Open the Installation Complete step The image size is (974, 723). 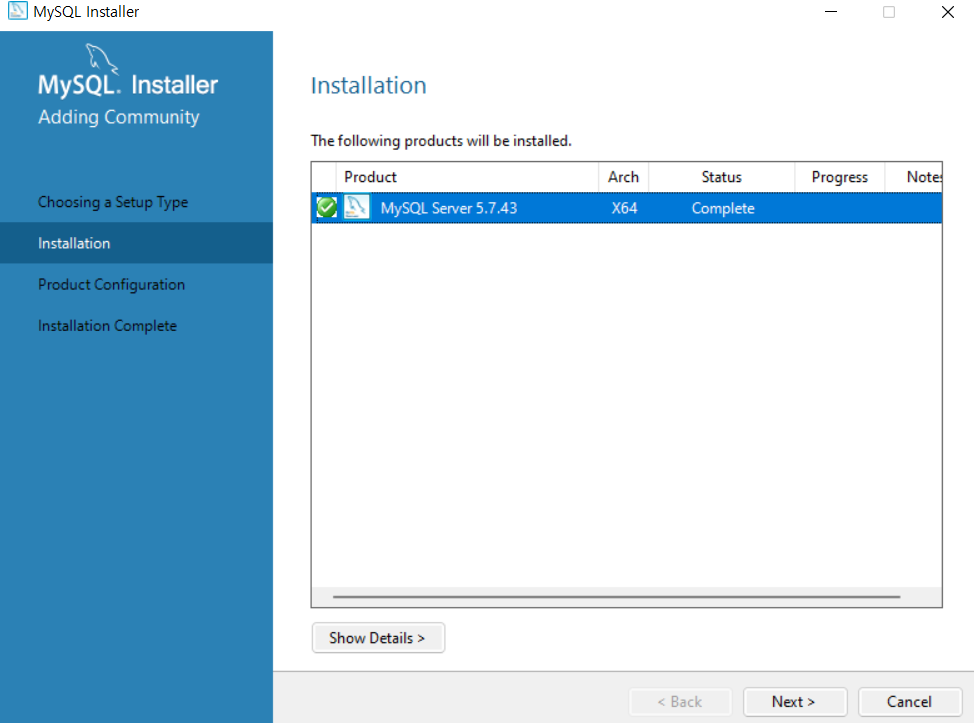tap(107, 325)
